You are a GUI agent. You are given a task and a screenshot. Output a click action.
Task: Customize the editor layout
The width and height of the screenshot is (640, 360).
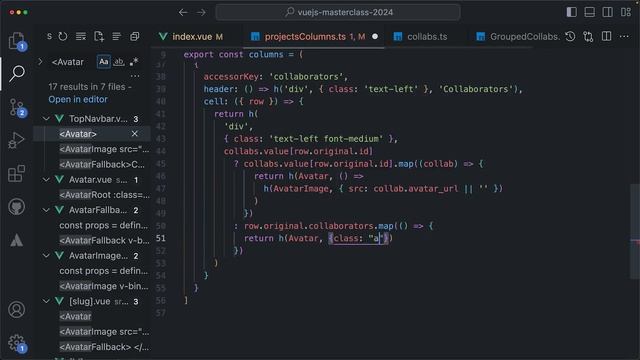coord(626,12)
